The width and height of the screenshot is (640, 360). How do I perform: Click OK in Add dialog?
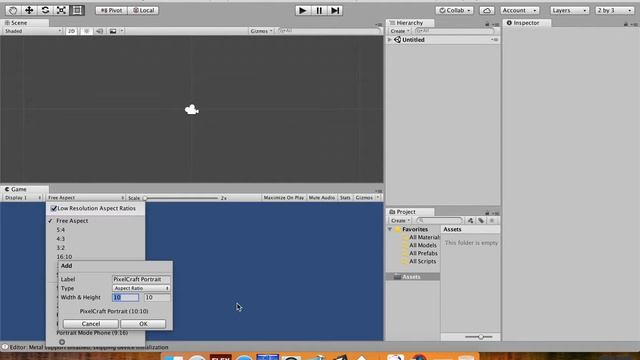143,324
